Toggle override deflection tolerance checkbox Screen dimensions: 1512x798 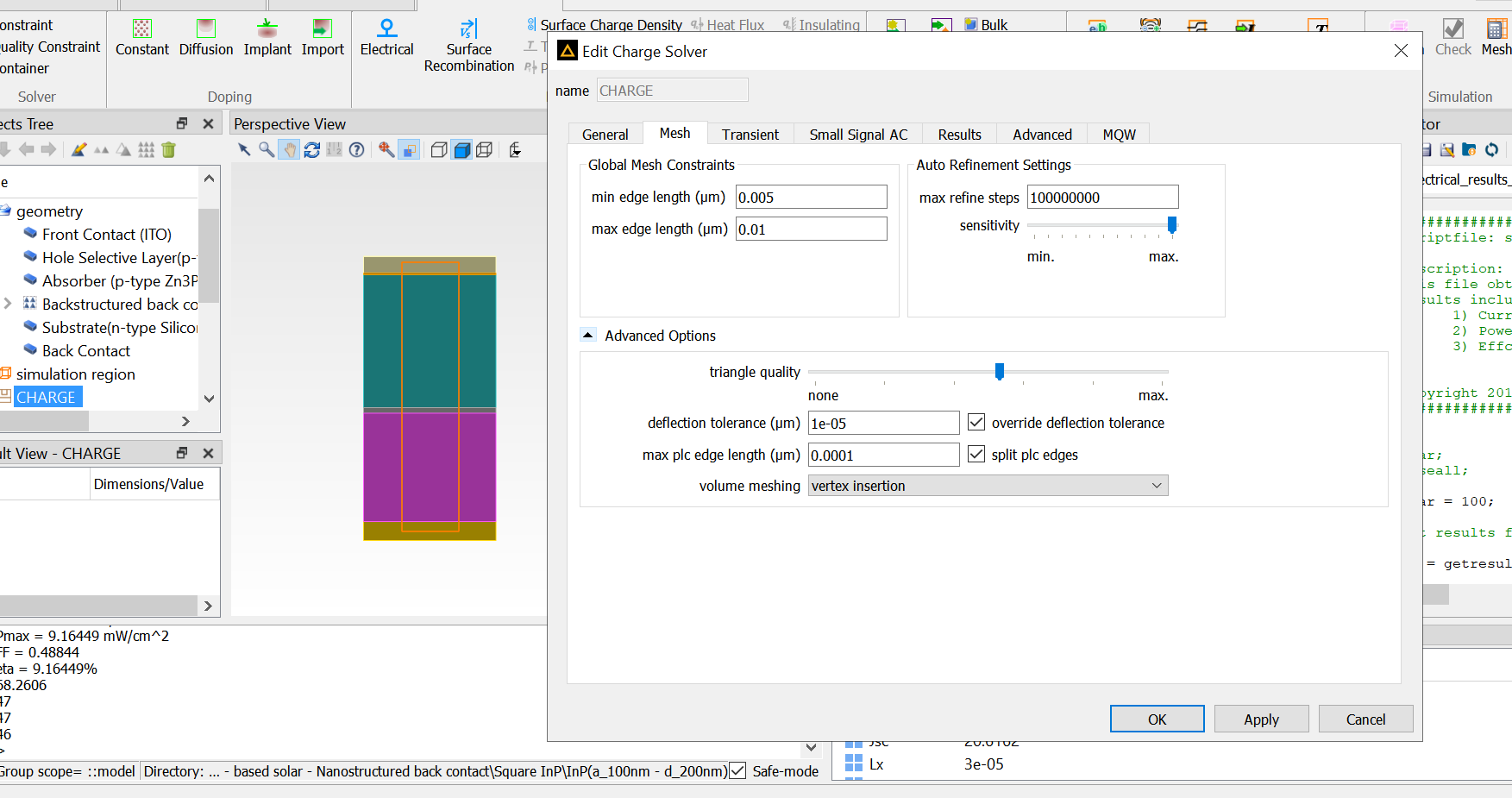976,423
